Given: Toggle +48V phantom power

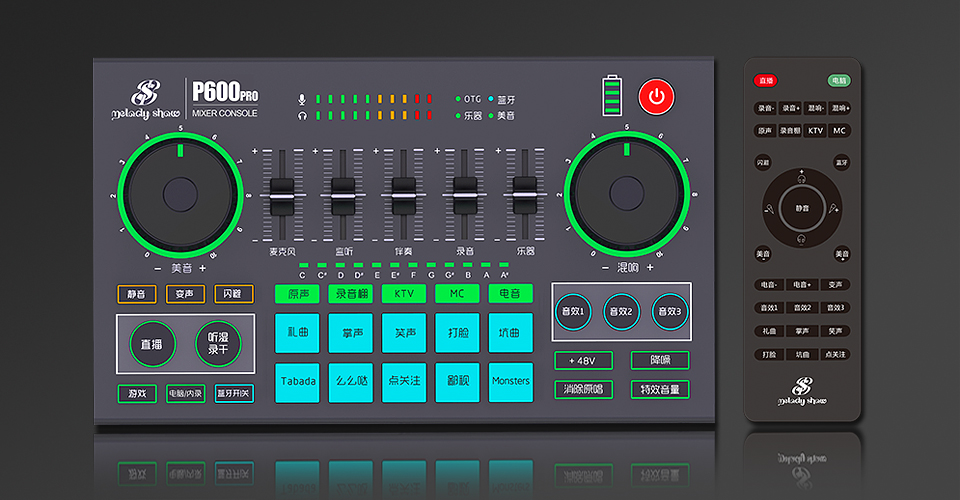Looking at the screenshot, I should coord(583,360).
